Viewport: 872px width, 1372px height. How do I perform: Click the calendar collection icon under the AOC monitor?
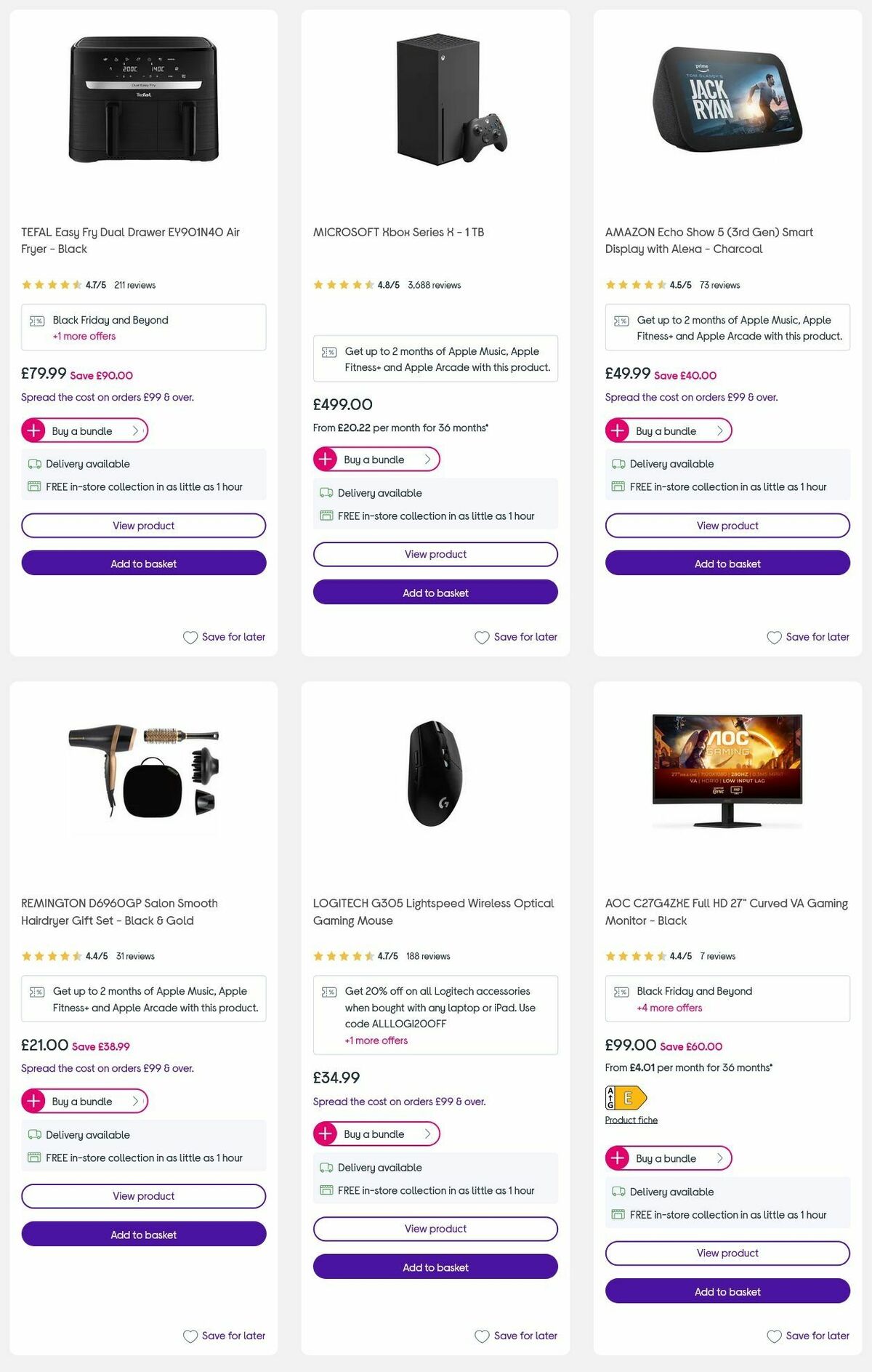click(617, 1215)
